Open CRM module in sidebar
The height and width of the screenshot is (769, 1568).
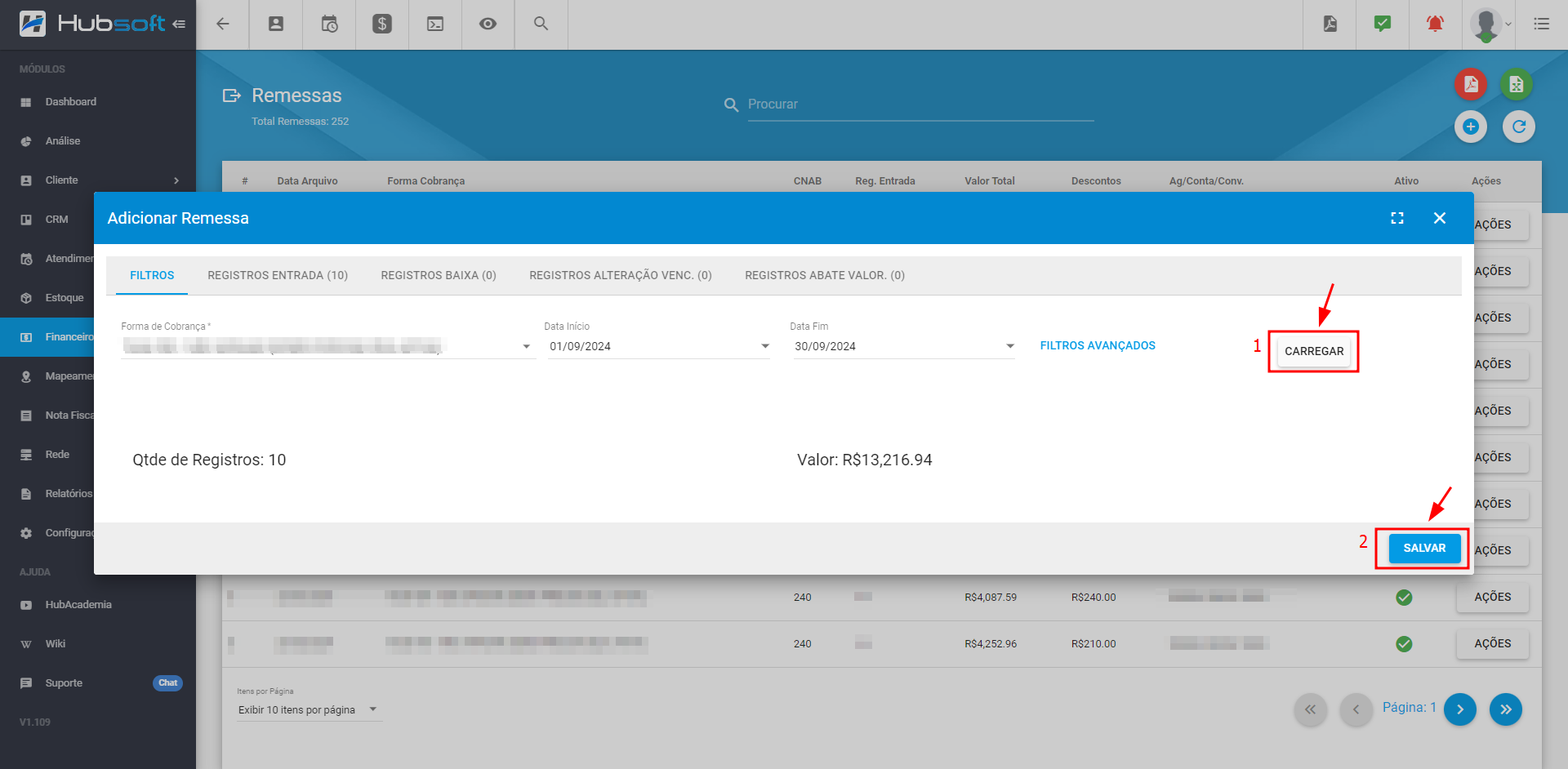point(47,220)
